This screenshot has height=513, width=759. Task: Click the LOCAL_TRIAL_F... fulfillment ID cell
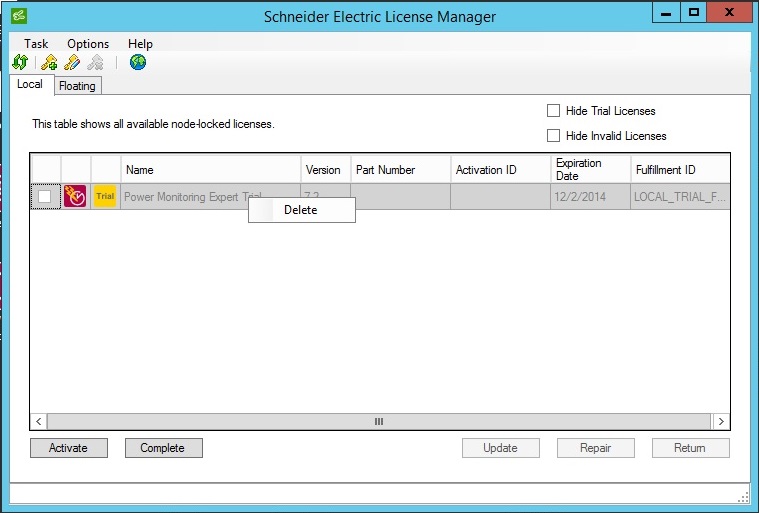coord(680,196)
